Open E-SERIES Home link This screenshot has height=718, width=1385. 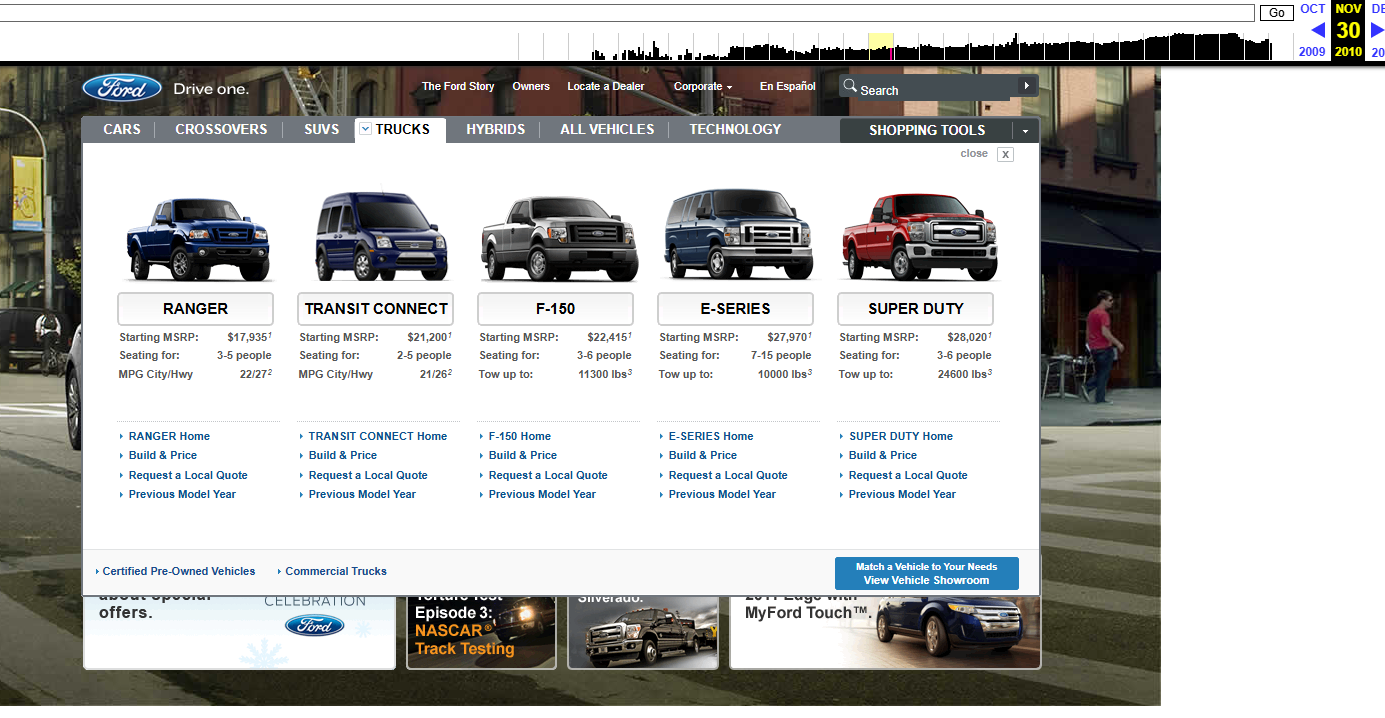(x=711, y=436)
